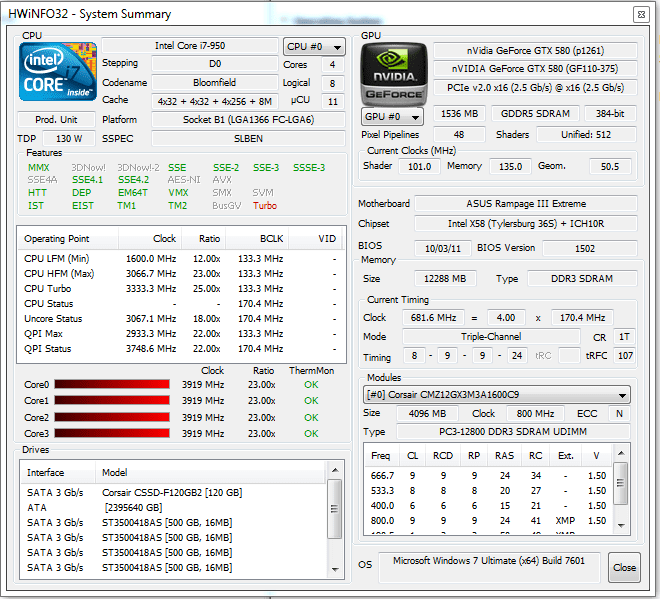Click the Interface column header in Drives
Image resolution: width=660 pixels, height=599 pixels.
[57, 473]
